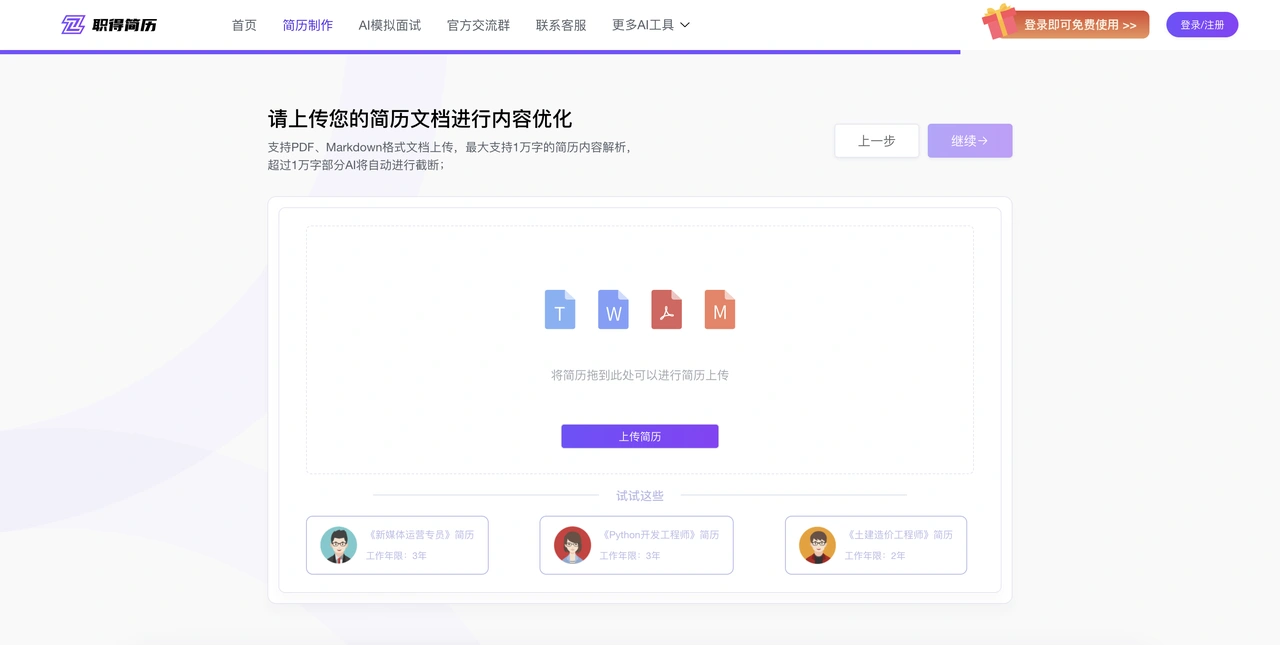
Task: Click the heading 请上传您的简历文档进行内容优化
Action: point(420,119)
